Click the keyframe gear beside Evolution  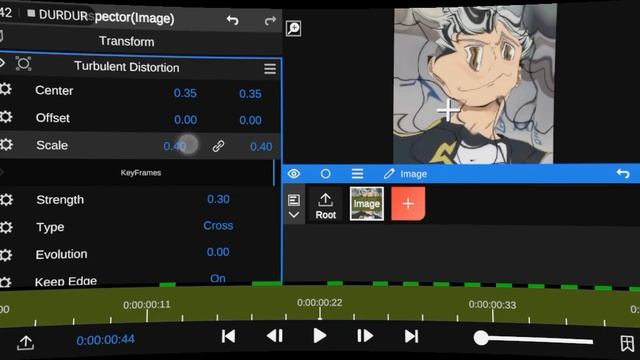click(x=6, y=255)
